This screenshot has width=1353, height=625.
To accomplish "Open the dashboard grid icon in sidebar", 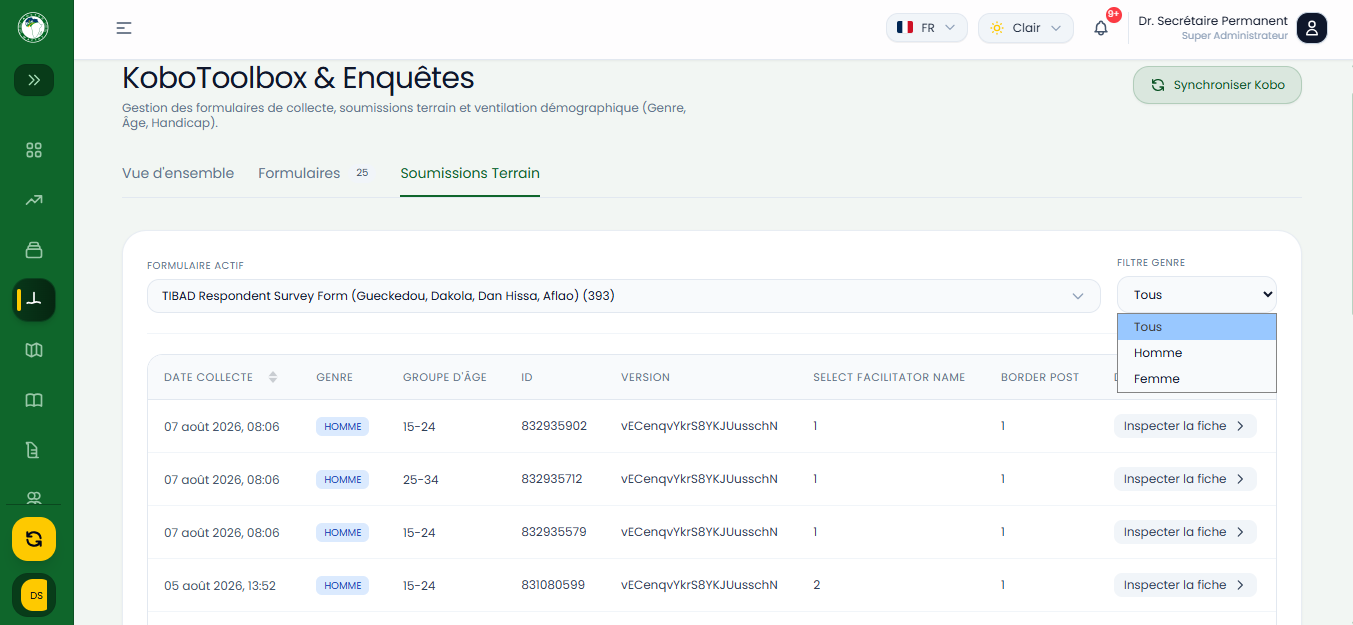I will point(34,150).
